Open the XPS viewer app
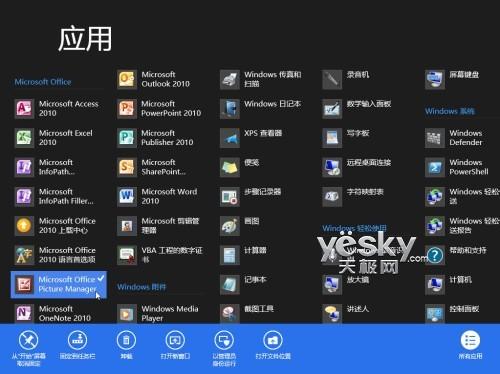 251,138
